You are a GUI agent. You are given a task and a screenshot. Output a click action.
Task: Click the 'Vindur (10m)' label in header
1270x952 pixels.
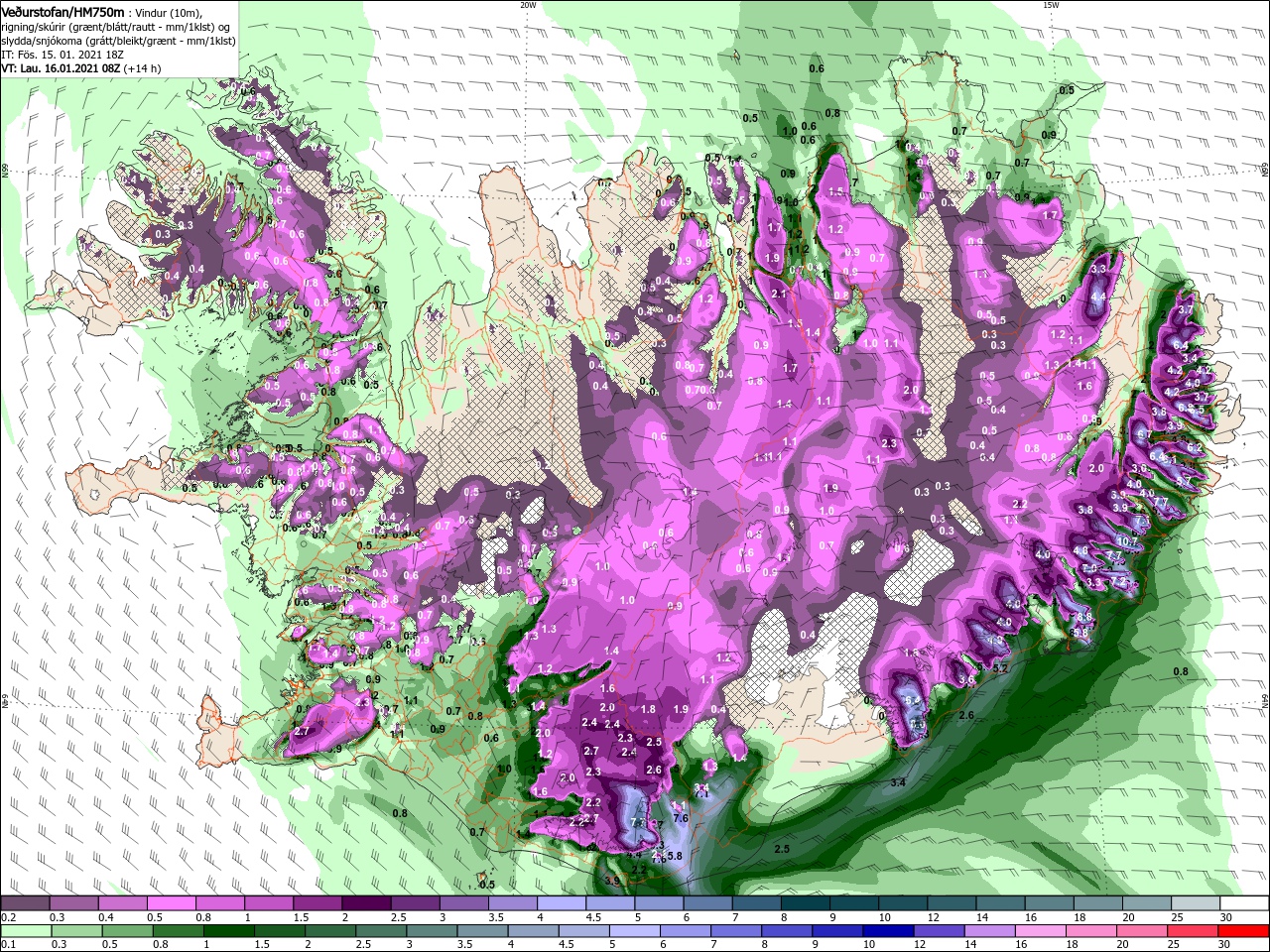click(169, 14)
